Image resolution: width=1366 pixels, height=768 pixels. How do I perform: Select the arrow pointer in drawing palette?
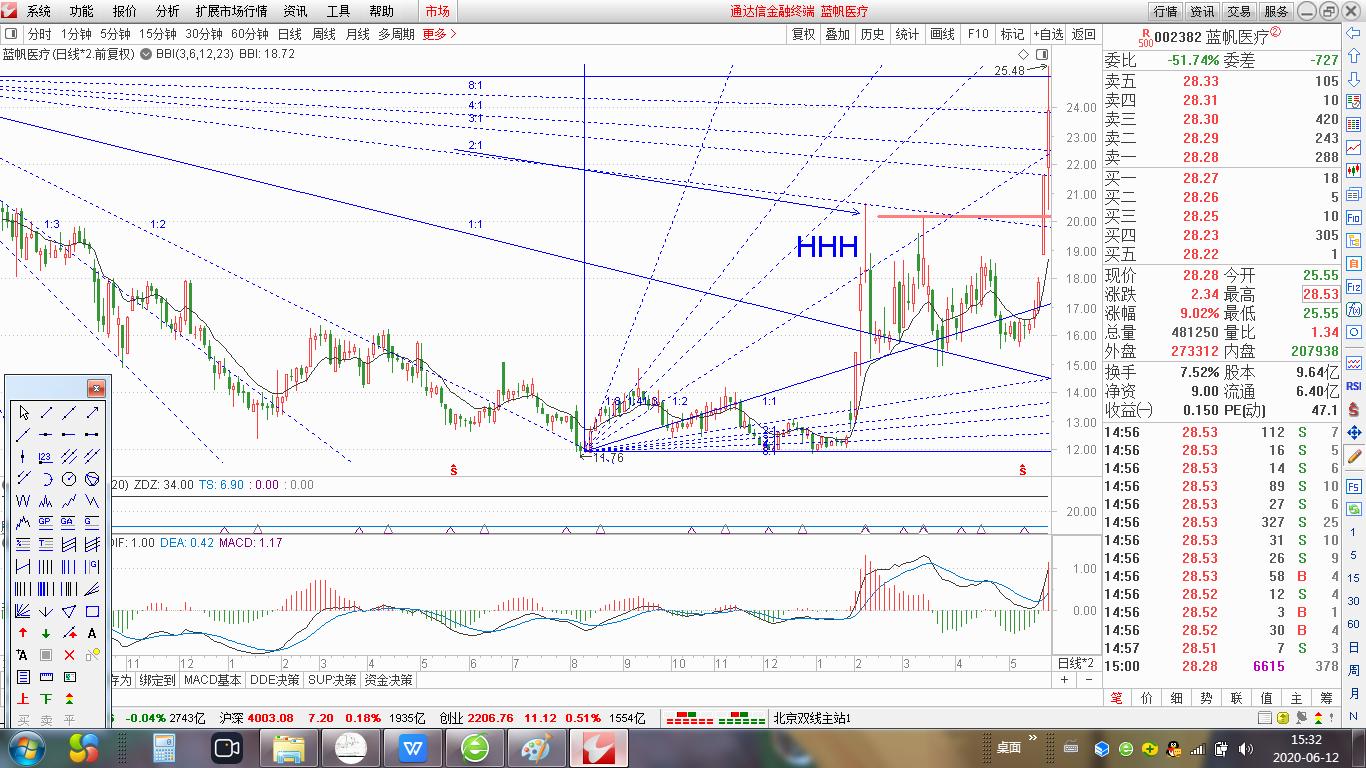point(23,413)
